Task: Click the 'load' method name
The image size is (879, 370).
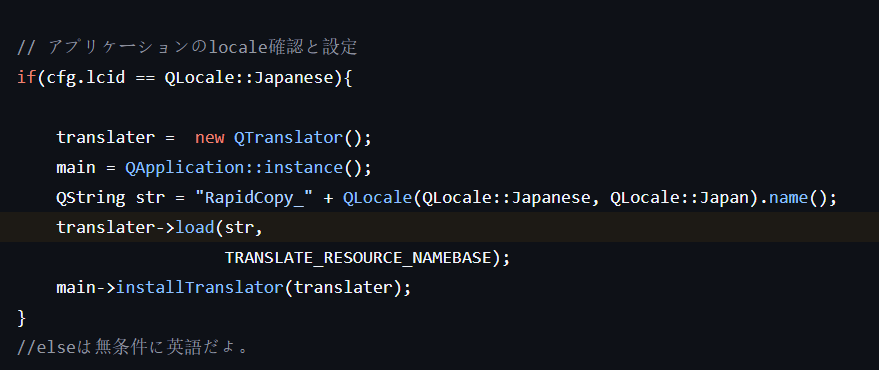Action: [195, 227]
